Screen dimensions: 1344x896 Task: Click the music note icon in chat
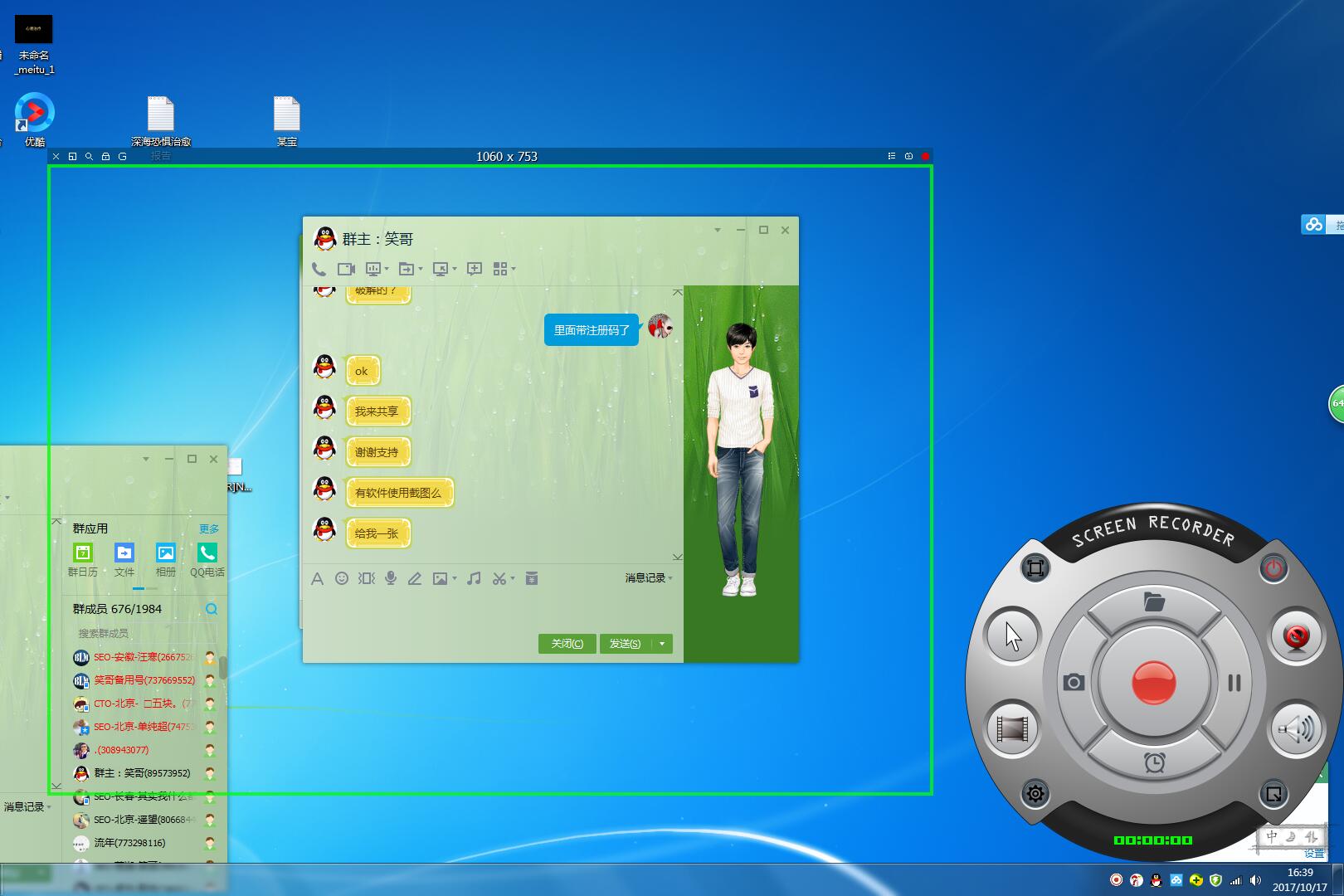click(474, 578)
